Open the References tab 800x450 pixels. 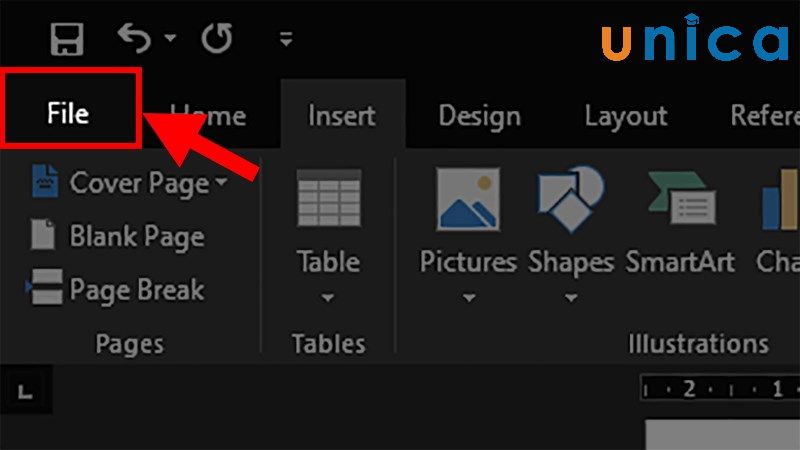click(x=766, y=116)
